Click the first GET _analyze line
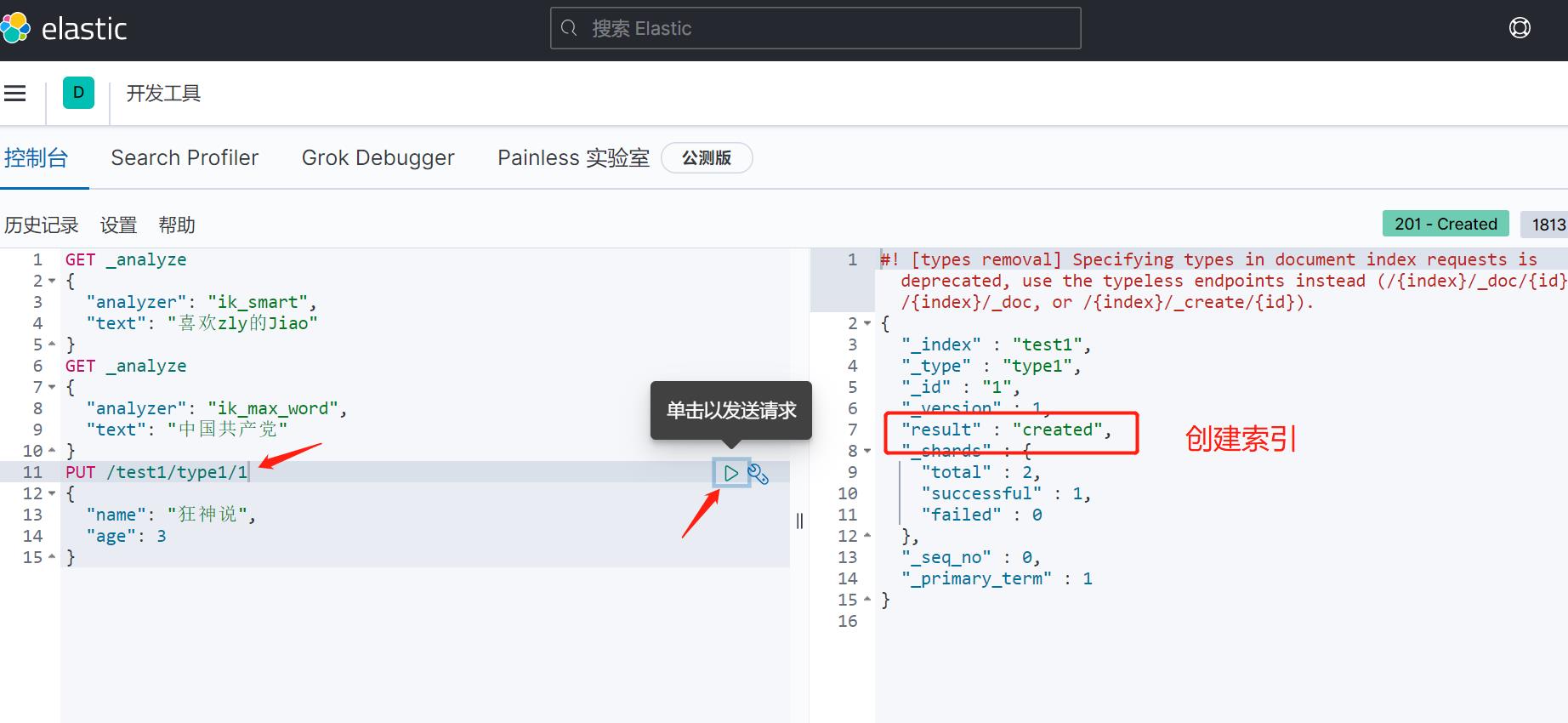1568x723 pixels. (126, 259)
